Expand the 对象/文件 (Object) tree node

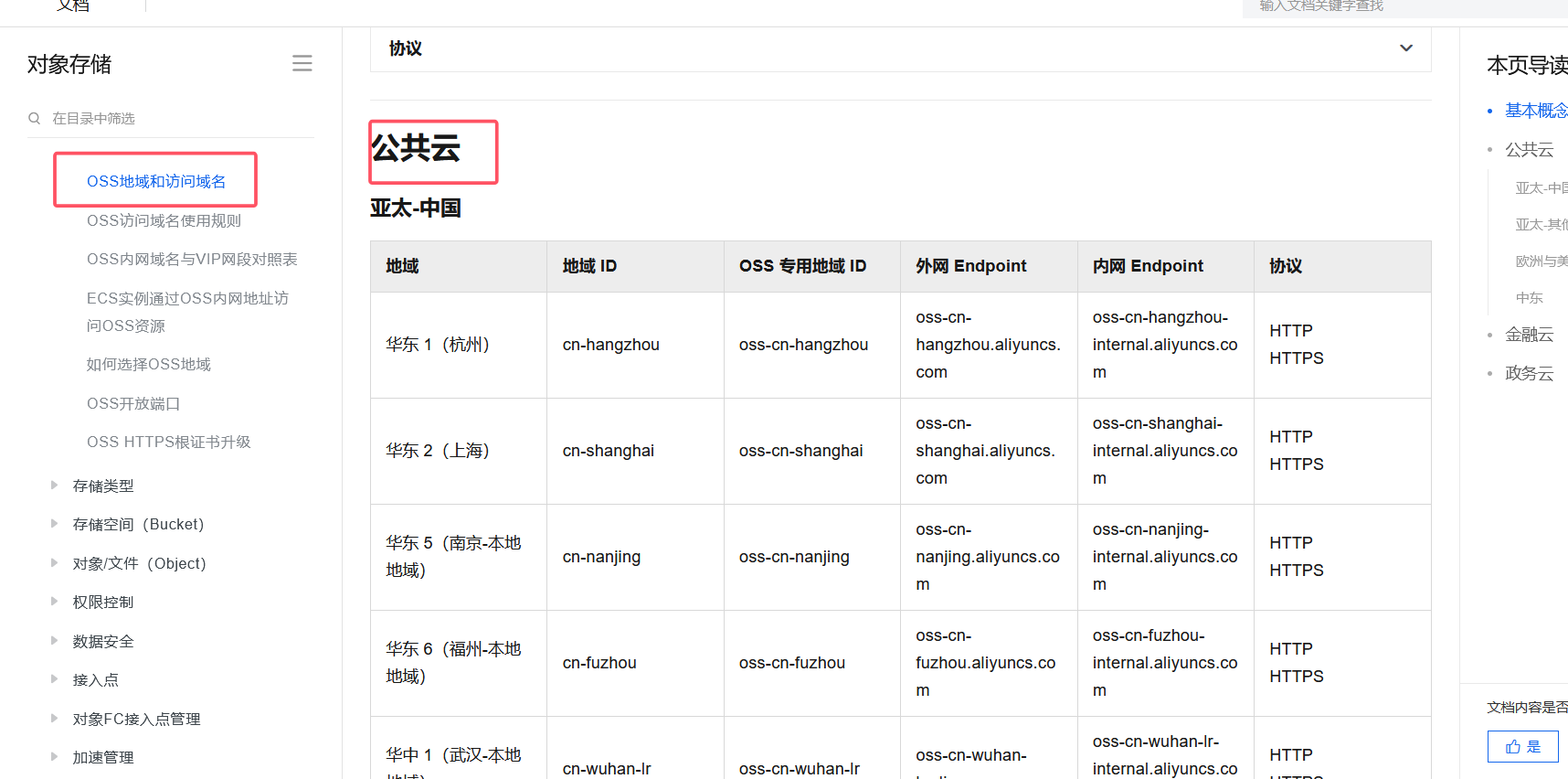click(54, 563)
